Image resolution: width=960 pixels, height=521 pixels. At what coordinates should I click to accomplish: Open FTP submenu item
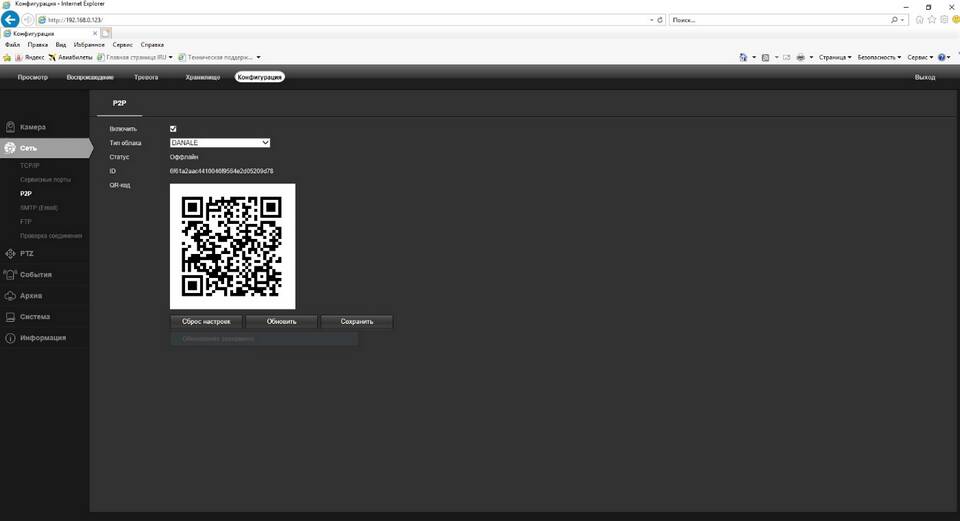[x=25, y=222]
